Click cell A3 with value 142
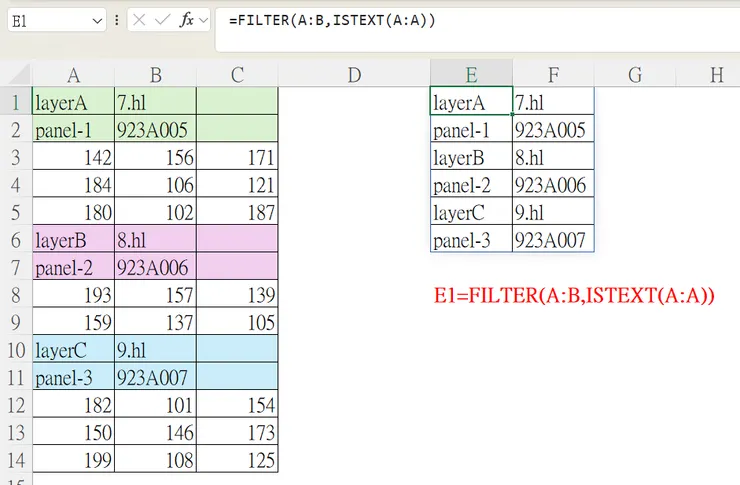 (x=73, y=157)
